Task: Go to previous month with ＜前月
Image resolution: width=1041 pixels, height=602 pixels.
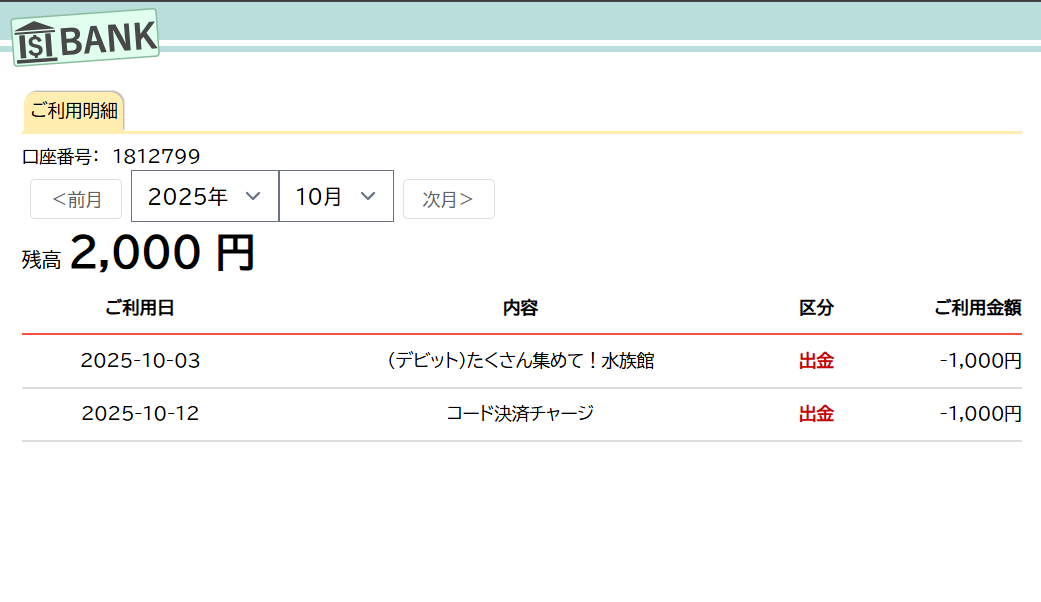Action: coord(76,199)
